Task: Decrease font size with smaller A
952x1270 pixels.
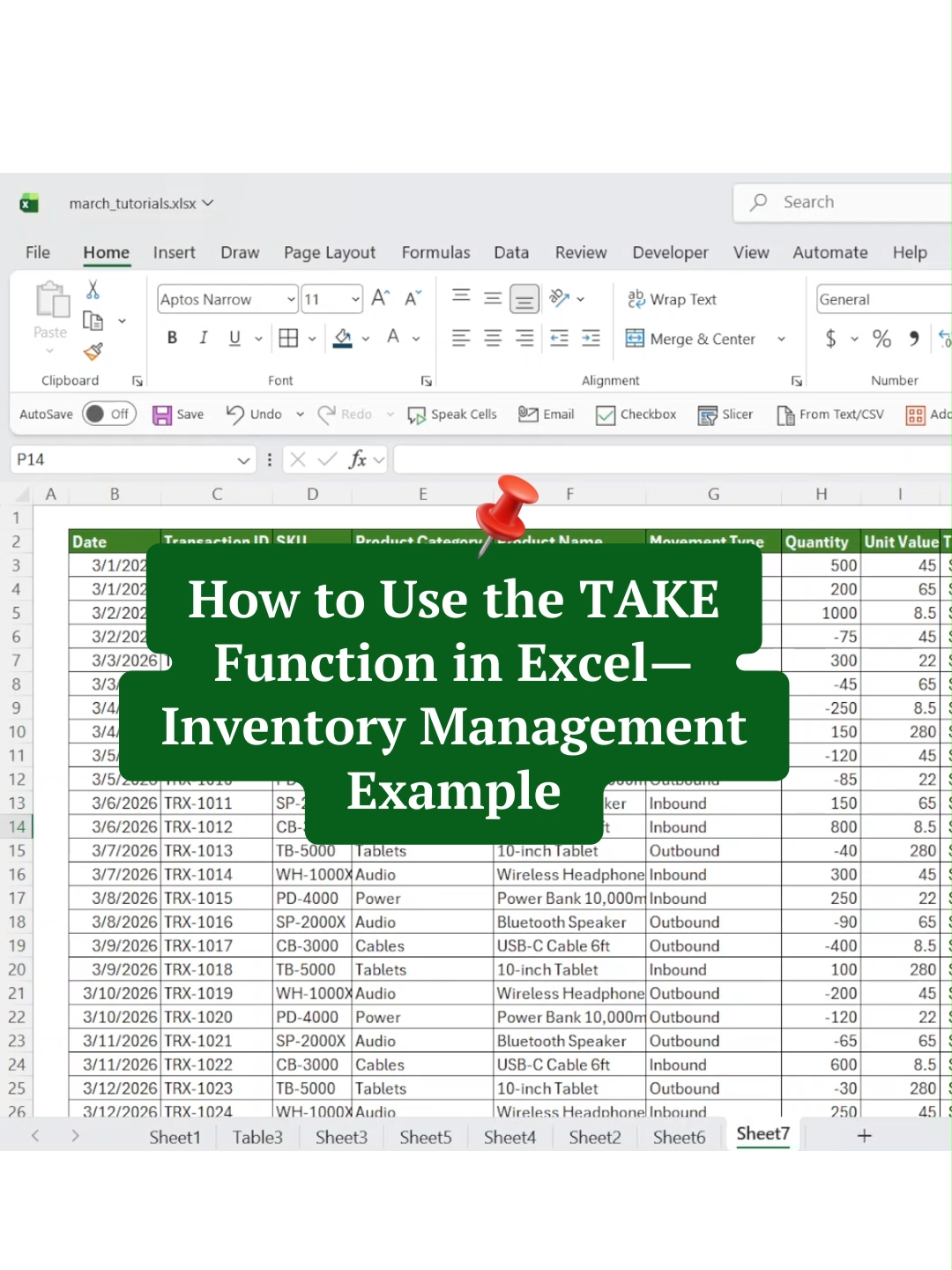Action: [x=413, y=299]
